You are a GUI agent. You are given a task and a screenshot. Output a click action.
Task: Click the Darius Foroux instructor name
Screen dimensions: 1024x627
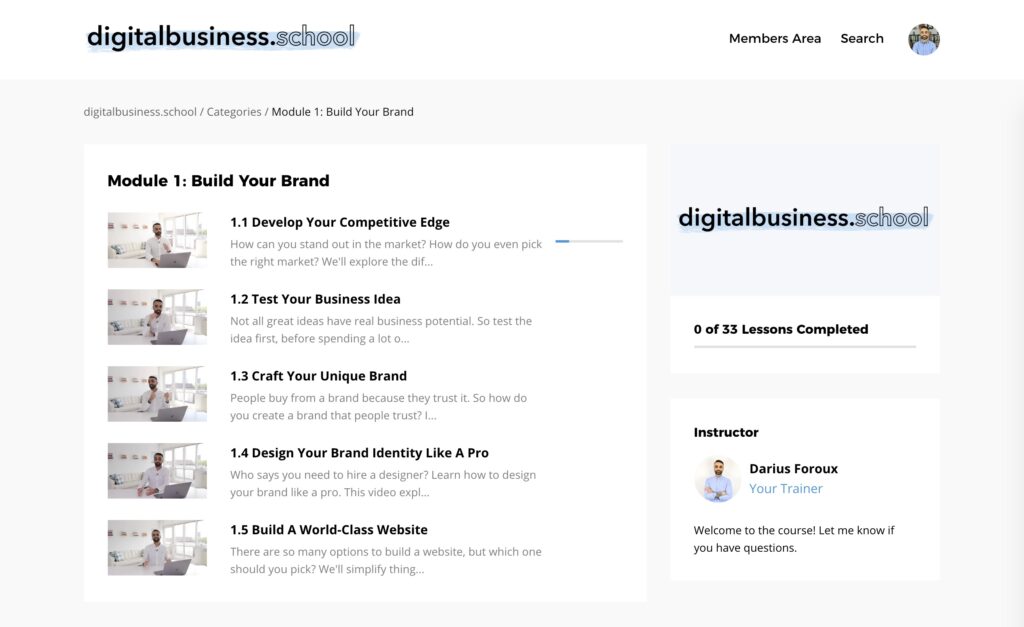tap(793, 469)
